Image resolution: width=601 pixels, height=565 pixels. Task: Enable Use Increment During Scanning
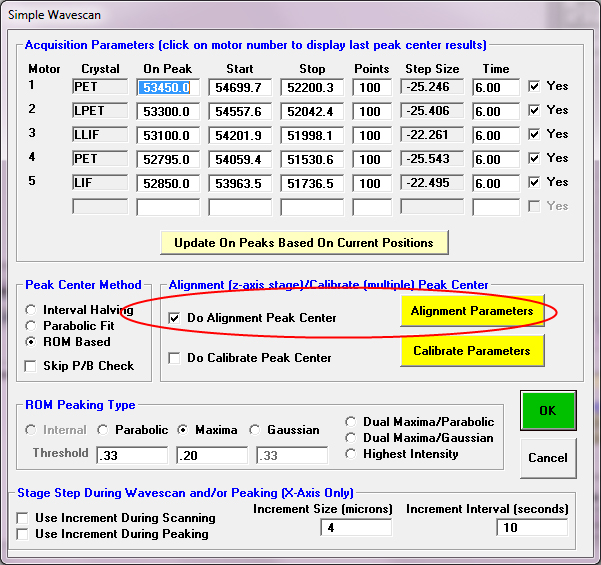click(24, 518)
